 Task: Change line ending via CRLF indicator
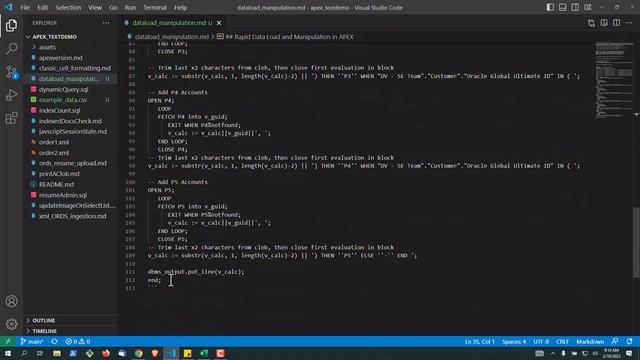(x=562, y=342)
